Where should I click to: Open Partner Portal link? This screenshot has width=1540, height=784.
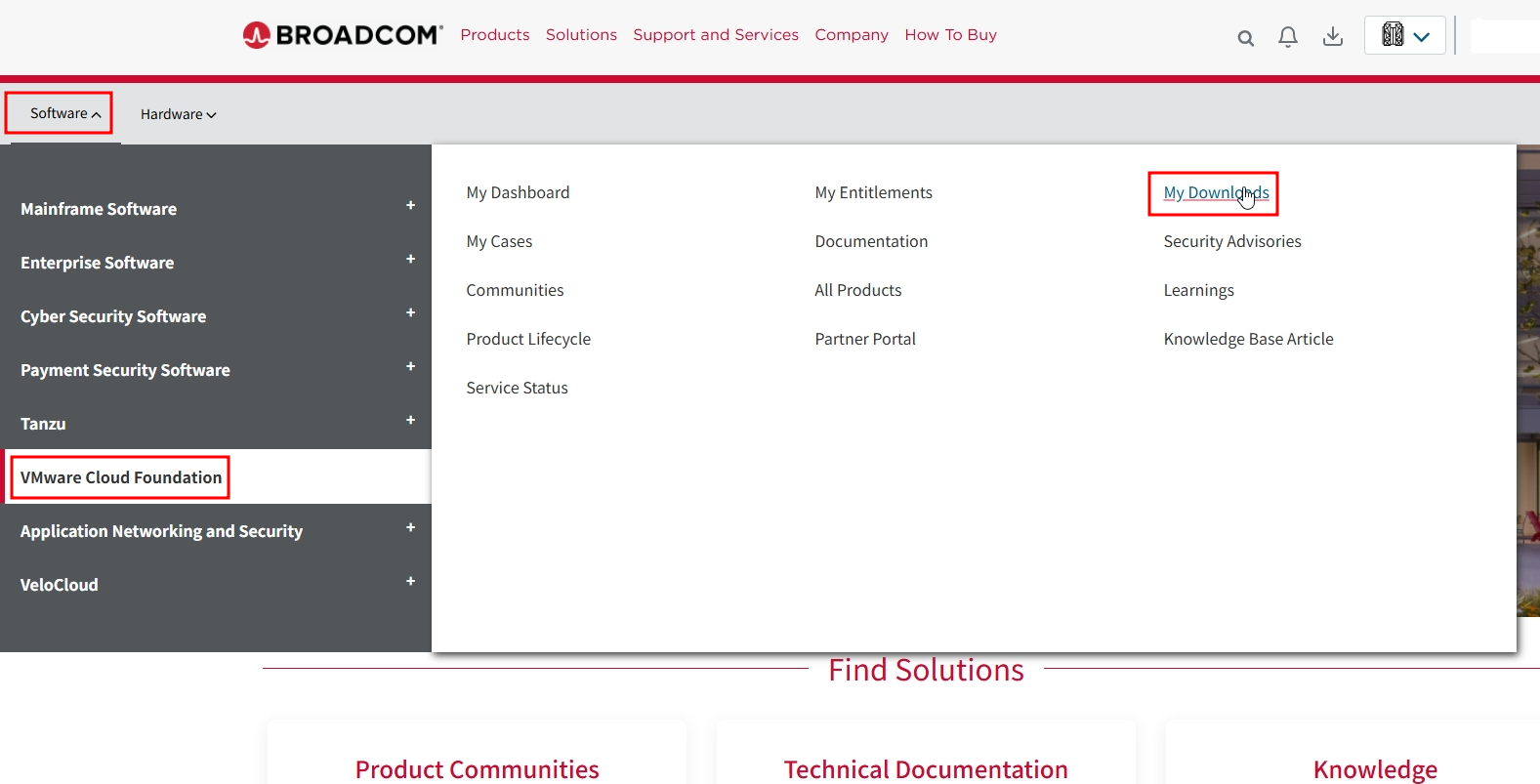865,339
